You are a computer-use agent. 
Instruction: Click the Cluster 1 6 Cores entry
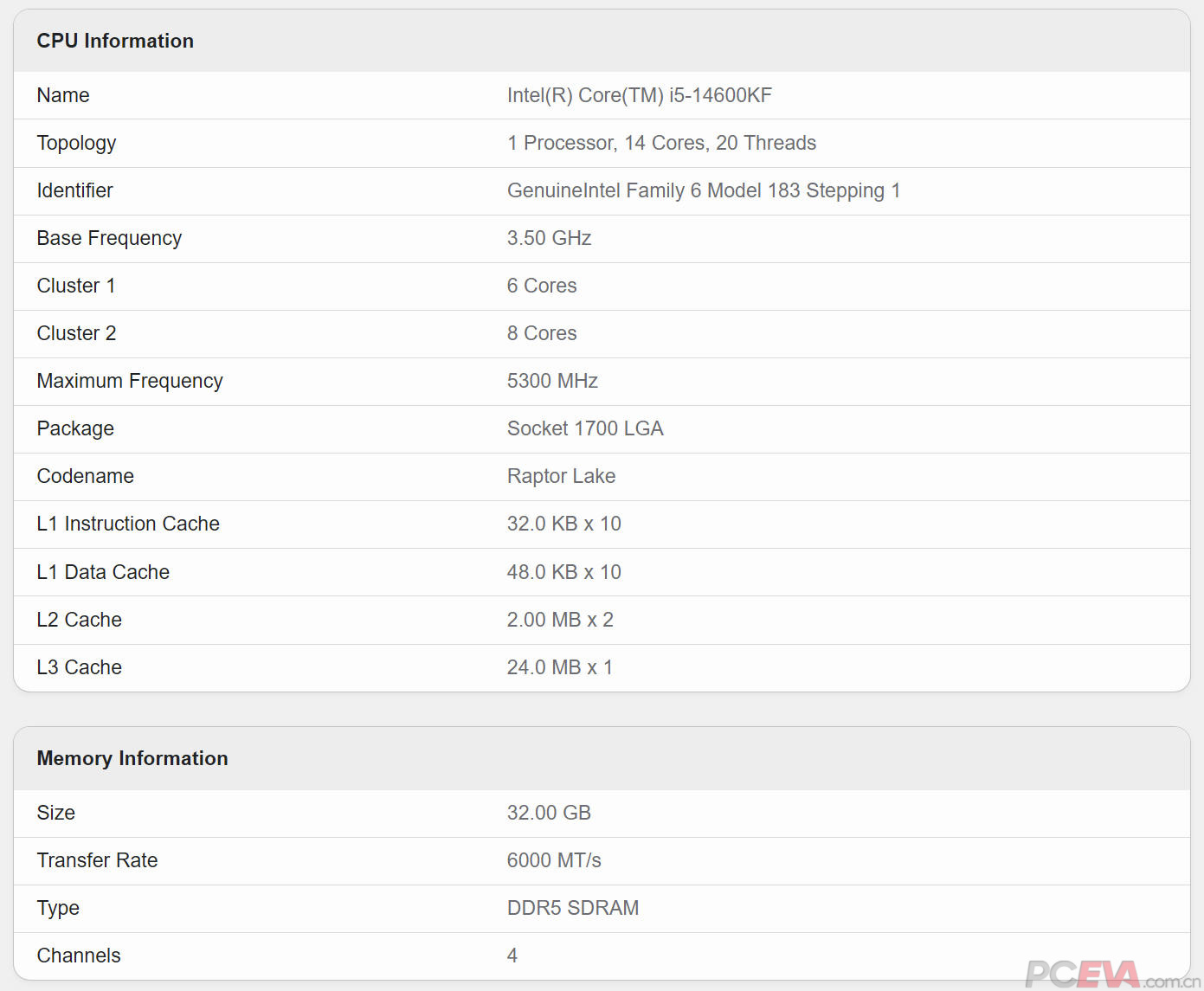[542, 286]
